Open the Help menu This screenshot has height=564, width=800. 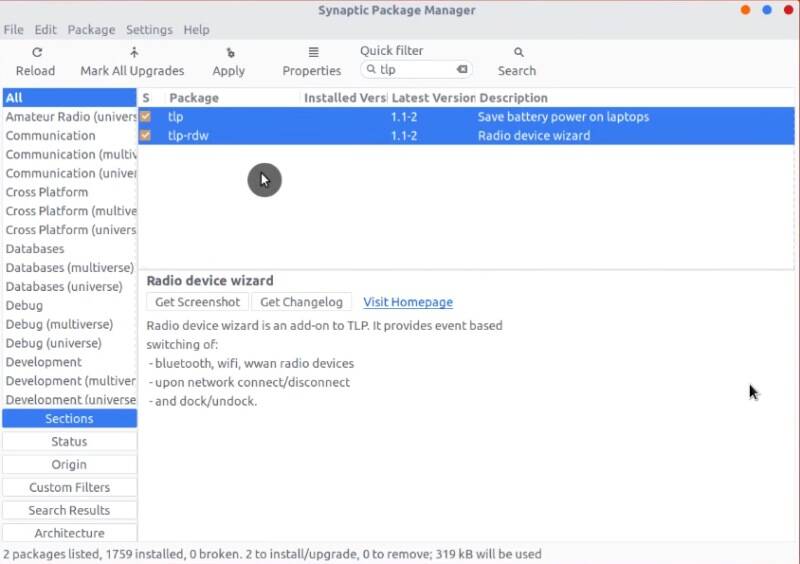tap(196, 30)
